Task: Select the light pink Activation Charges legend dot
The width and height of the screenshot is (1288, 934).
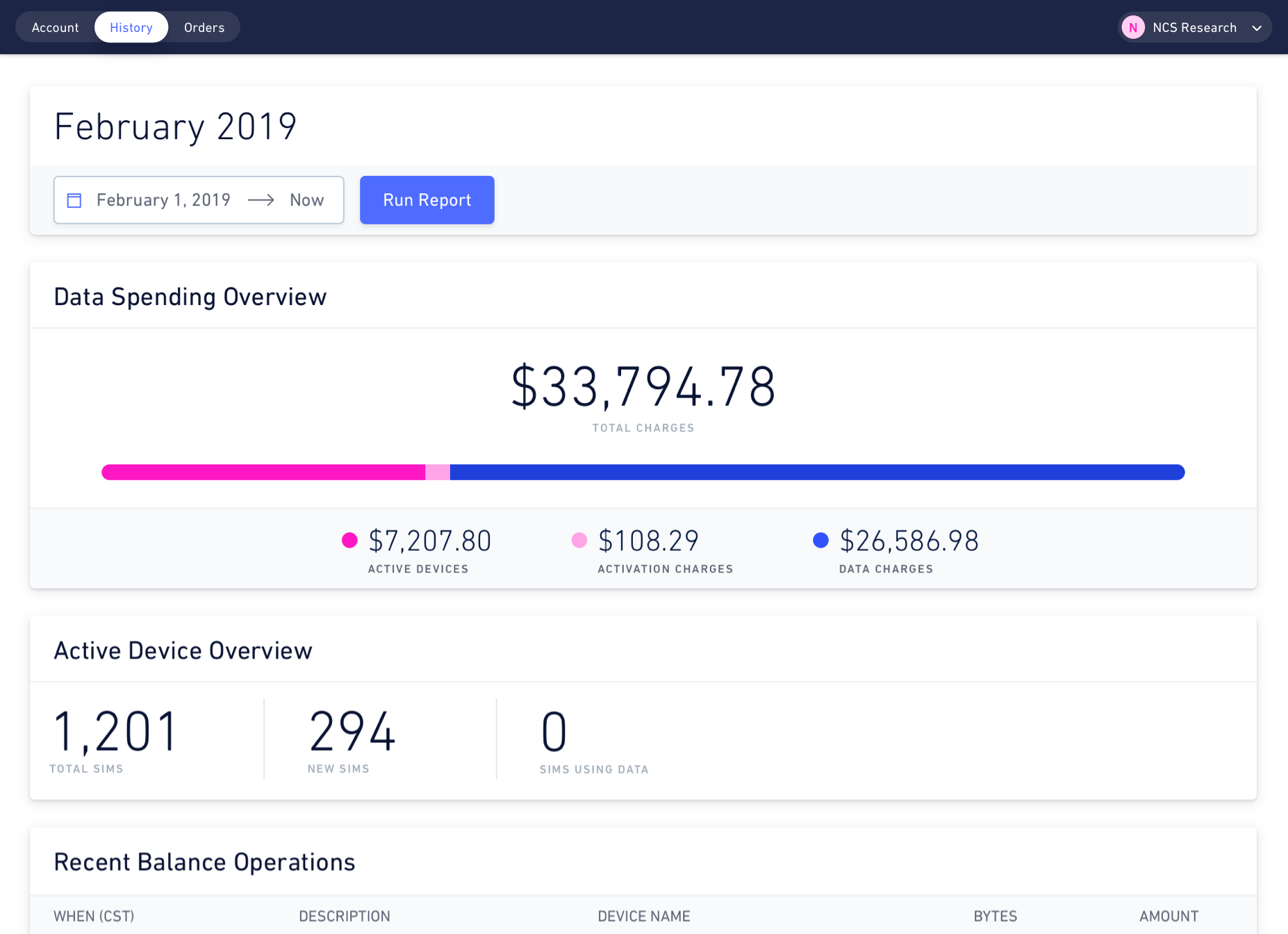Action: [579, 540]
